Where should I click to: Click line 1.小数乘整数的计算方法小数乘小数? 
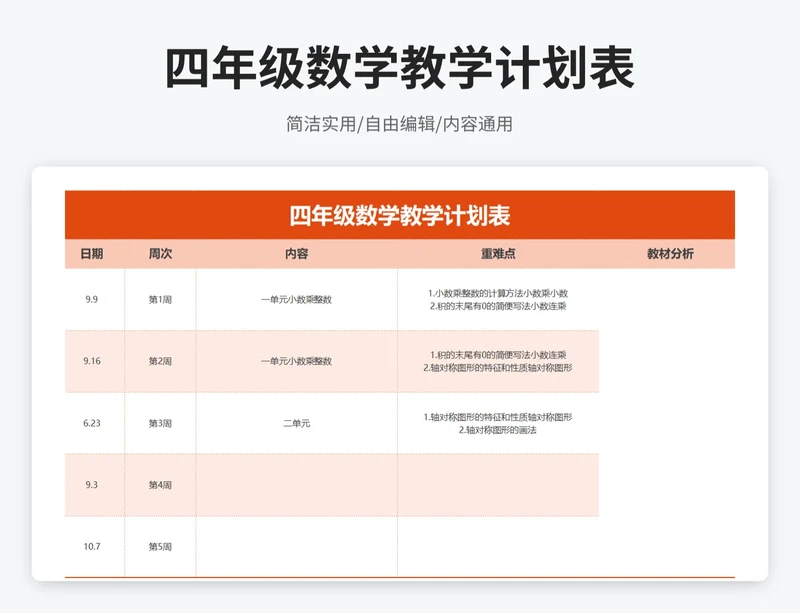click(498, 293)
